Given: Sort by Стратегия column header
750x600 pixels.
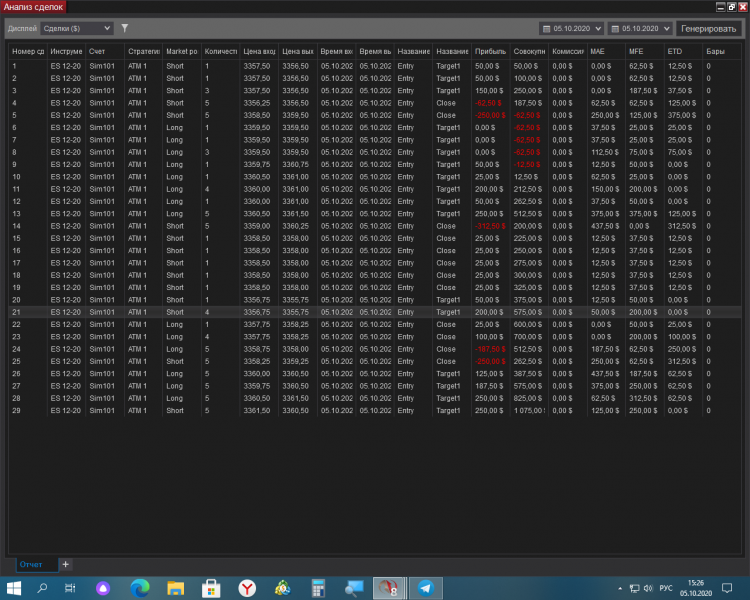Looking at the screenshot, I should 143,51.
